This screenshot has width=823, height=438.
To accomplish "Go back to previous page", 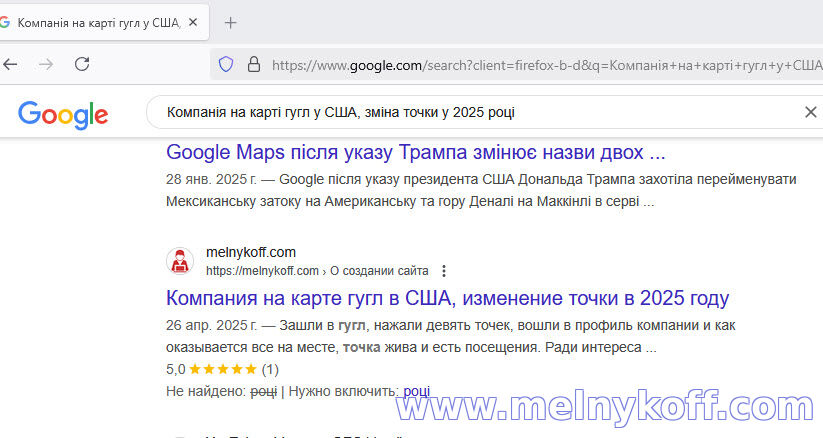I will pos(10,64).
